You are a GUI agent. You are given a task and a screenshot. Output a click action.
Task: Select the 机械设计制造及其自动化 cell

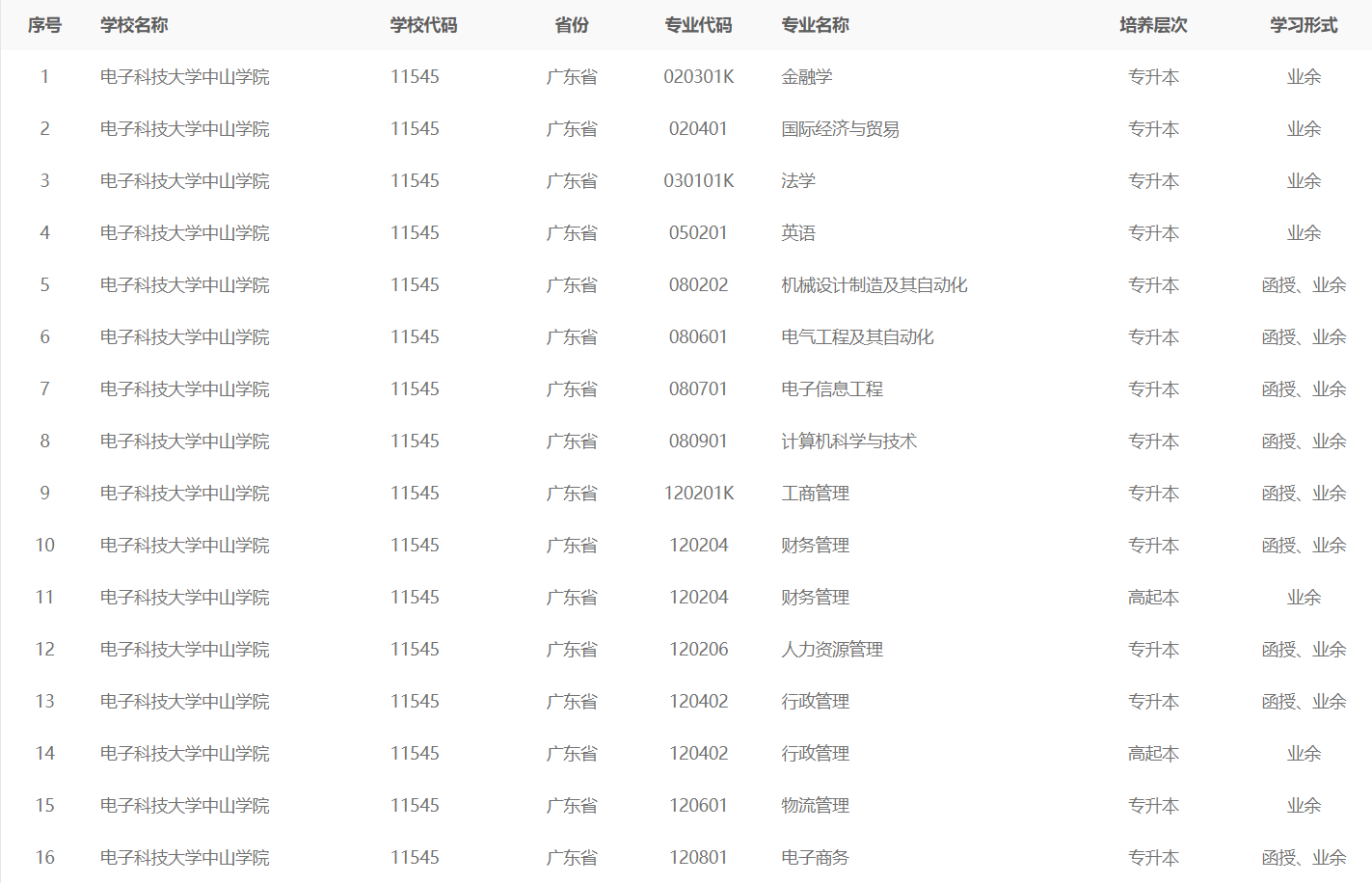point(874,285)
